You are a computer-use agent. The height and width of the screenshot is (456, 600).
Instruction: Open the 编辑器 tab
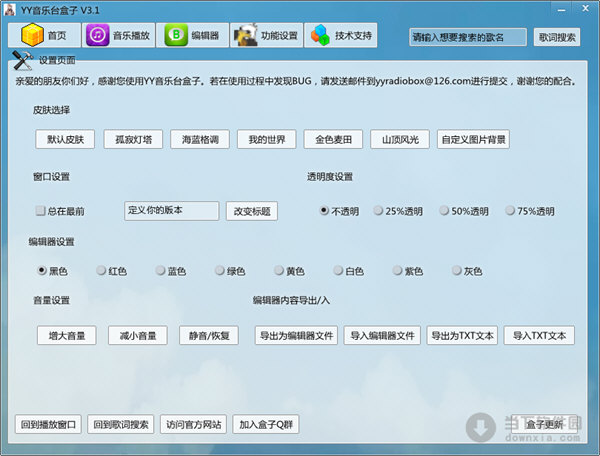(192, 35)
